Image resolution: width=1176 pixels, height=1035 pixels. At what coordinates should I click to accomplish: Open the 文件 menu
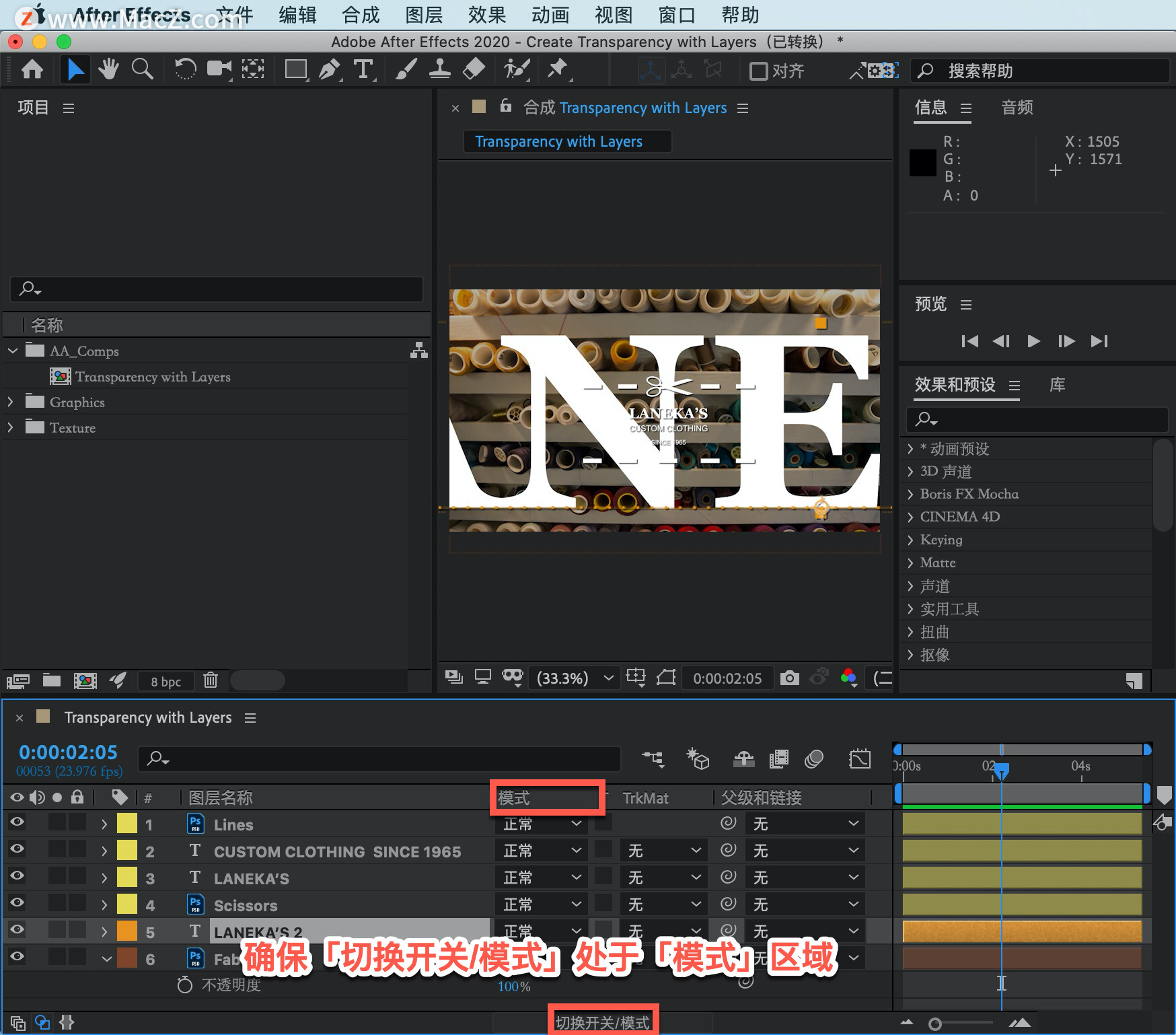pos(235,15)
